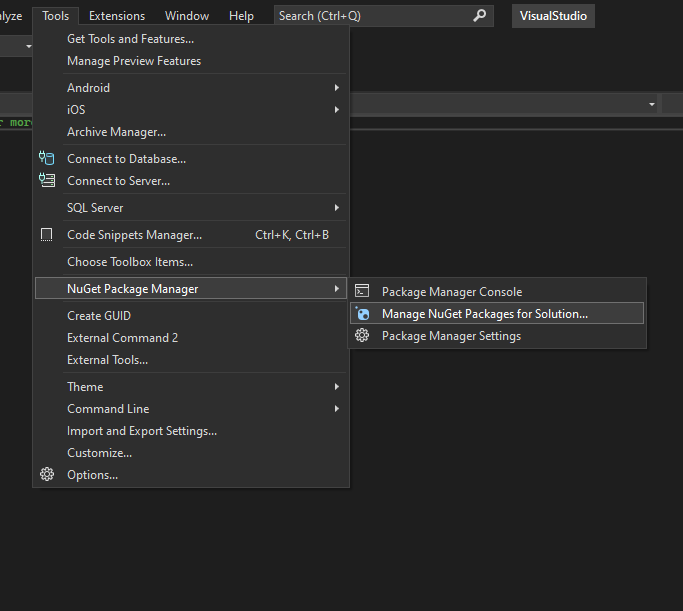The width and height of the screenshot is (683, 611).
Task: Expand the NuGet Package Manager submenu arrow
Action: click(337, 289)
